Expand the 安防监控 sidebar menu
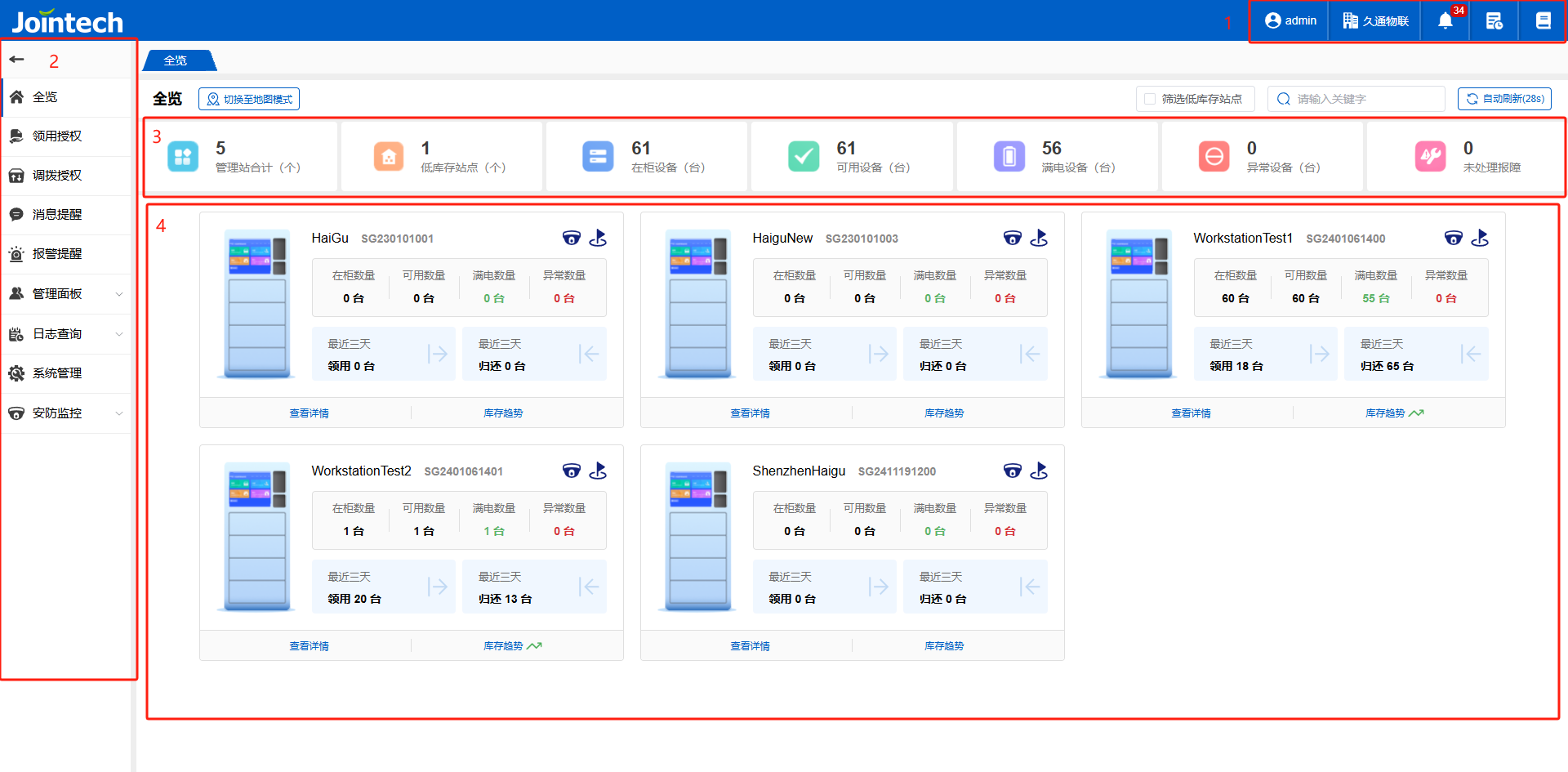This screenshot has height=772, width=1568. 65,413
